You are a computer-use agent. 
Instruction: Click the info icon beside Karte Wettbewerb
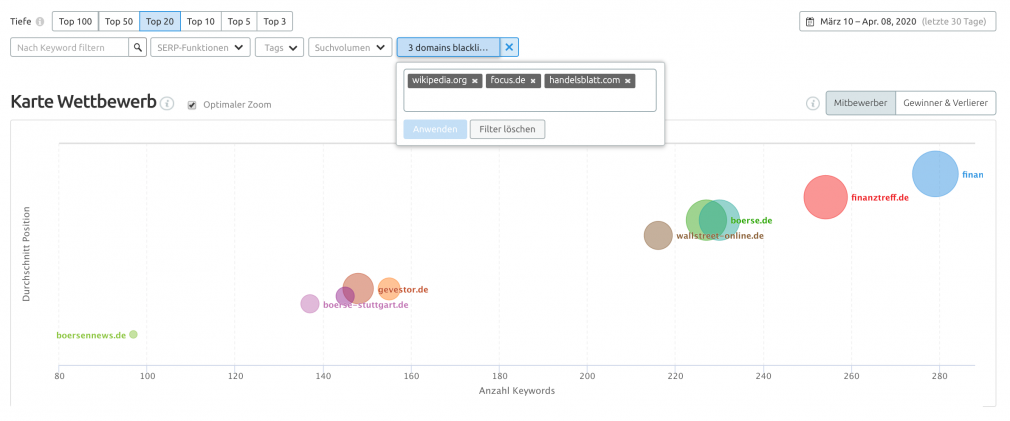coord(167,104)
